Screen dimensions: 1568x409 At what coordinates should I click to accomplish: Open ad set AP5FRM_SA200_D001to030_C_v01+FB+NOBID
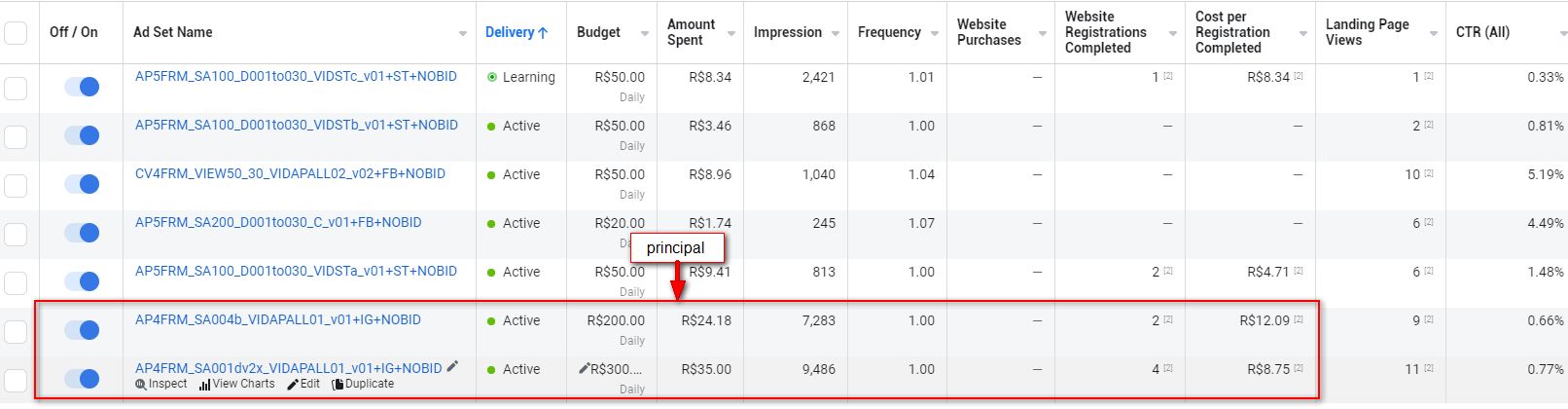click(x=278, y=223)
